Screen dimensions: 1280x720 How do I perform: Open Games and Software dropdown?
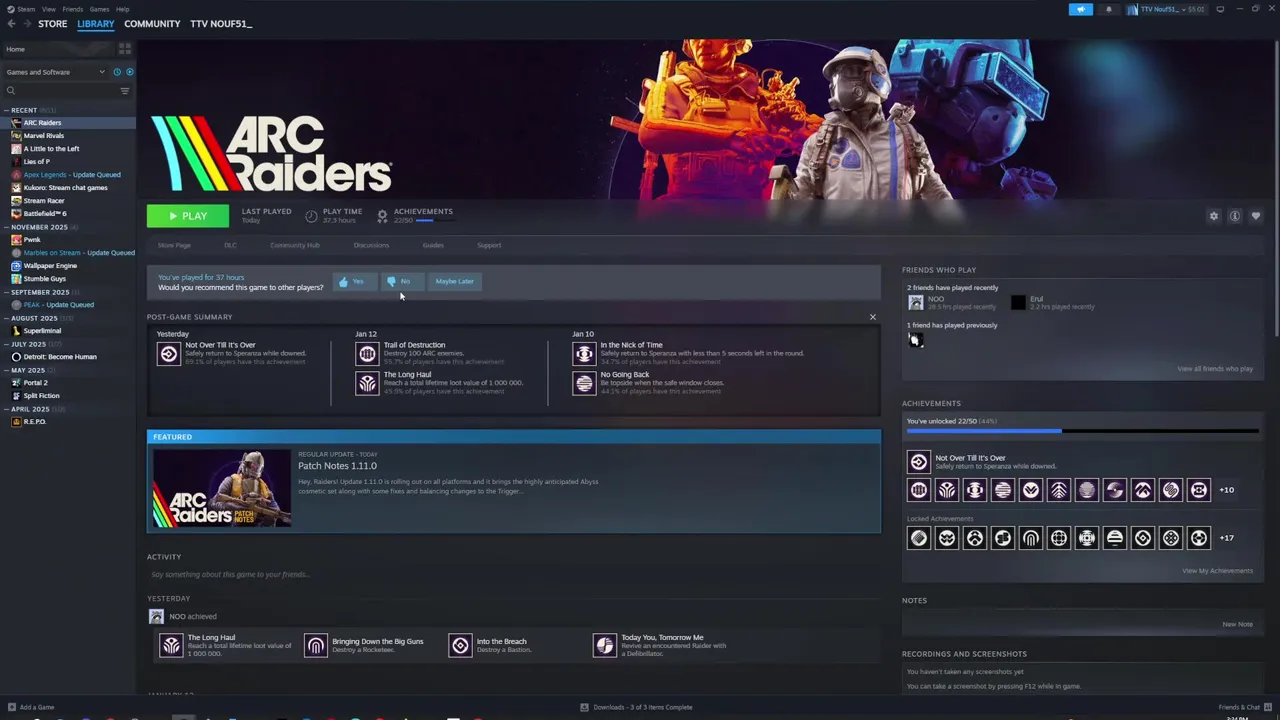pos(55,72)
